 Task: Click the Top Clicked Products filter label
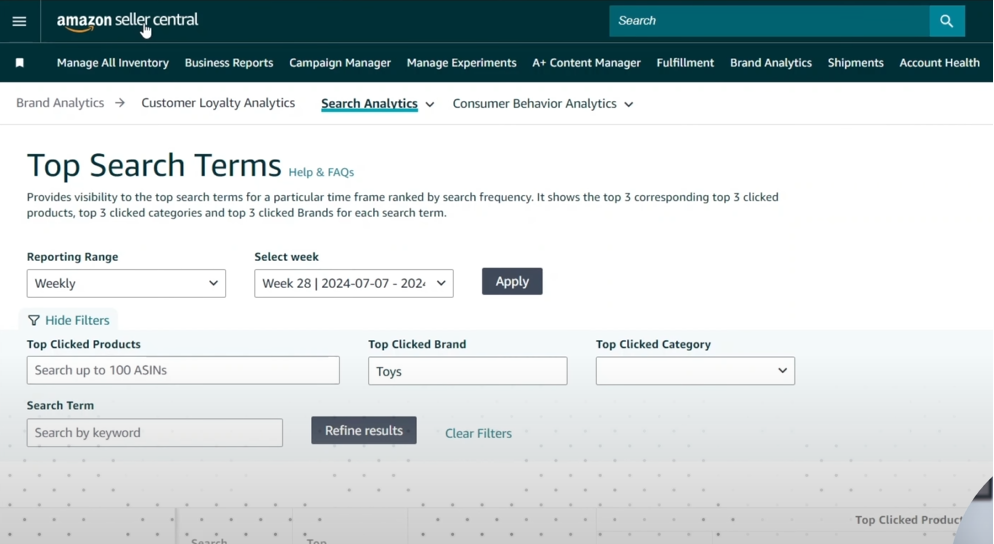[84, 344]
